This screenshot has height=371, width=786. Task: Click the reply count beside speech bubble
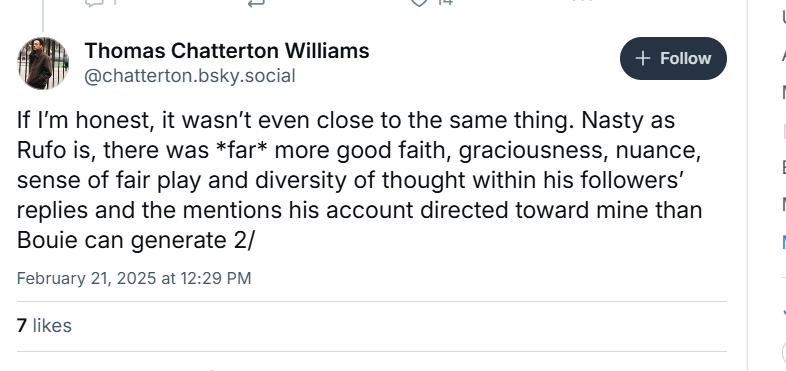[x=115, y=3]
